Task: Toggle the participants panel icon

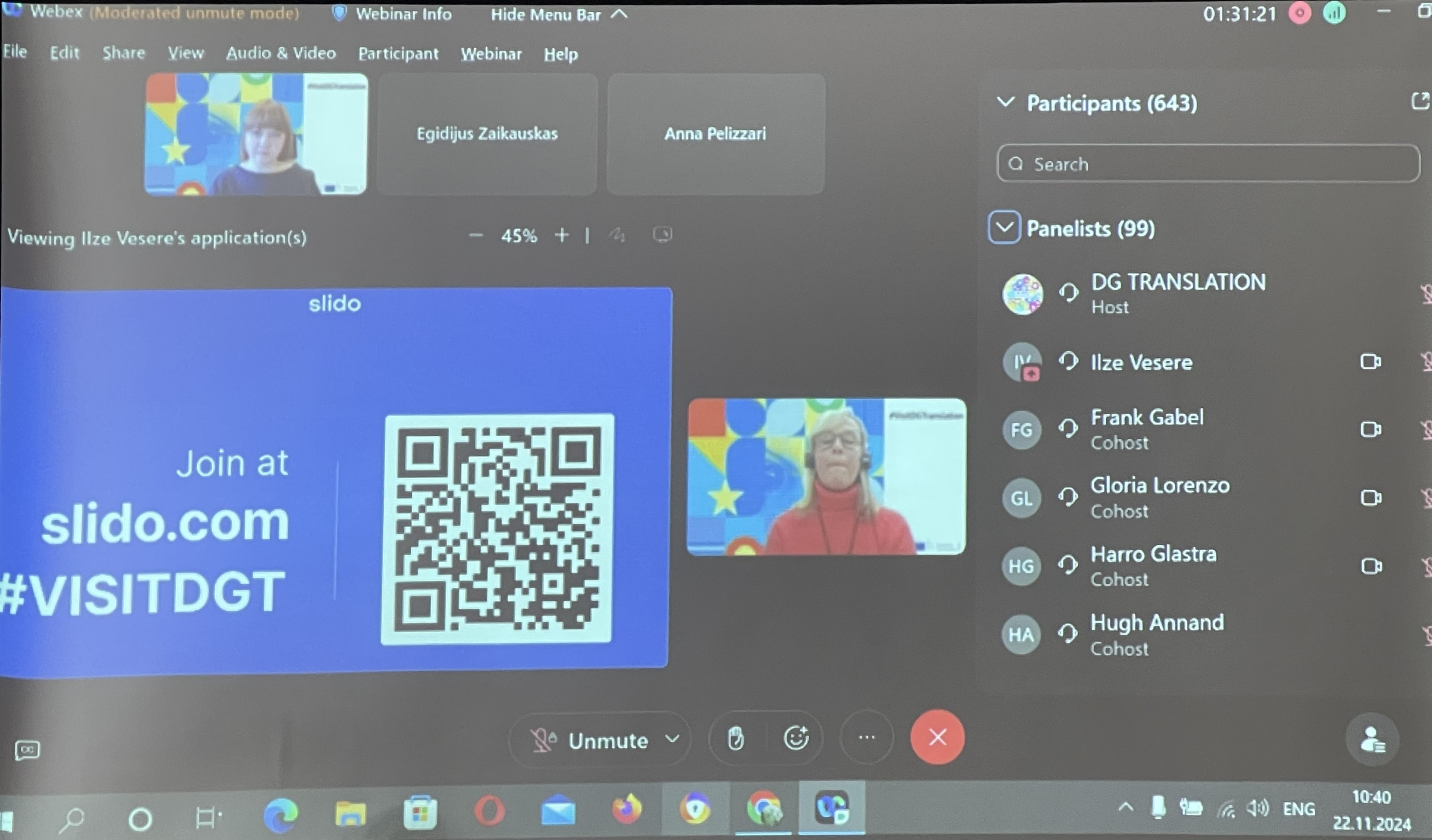Action: (1372, 739)
